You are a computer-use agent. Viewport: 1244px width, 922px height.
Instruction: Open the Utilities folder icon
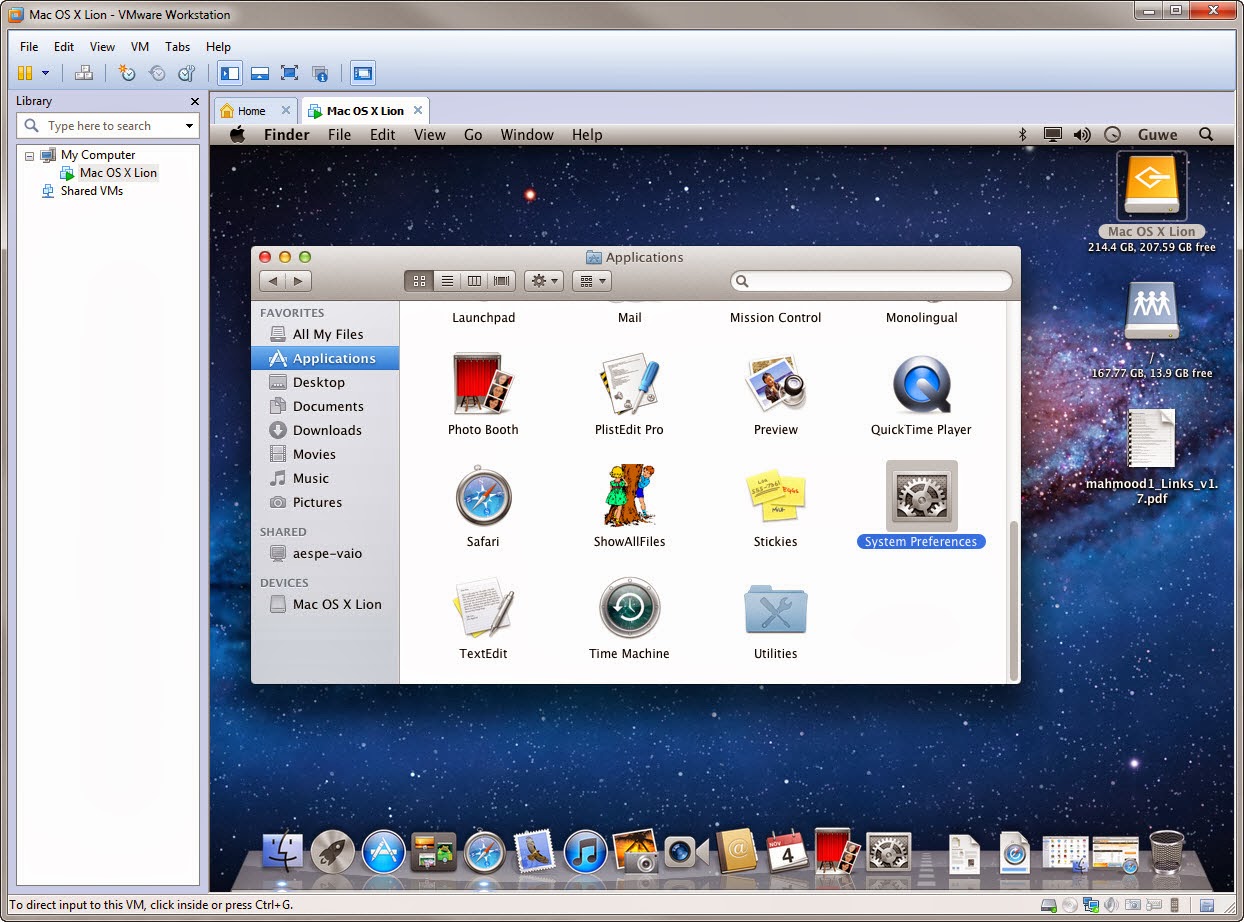(x=775, y=608)
